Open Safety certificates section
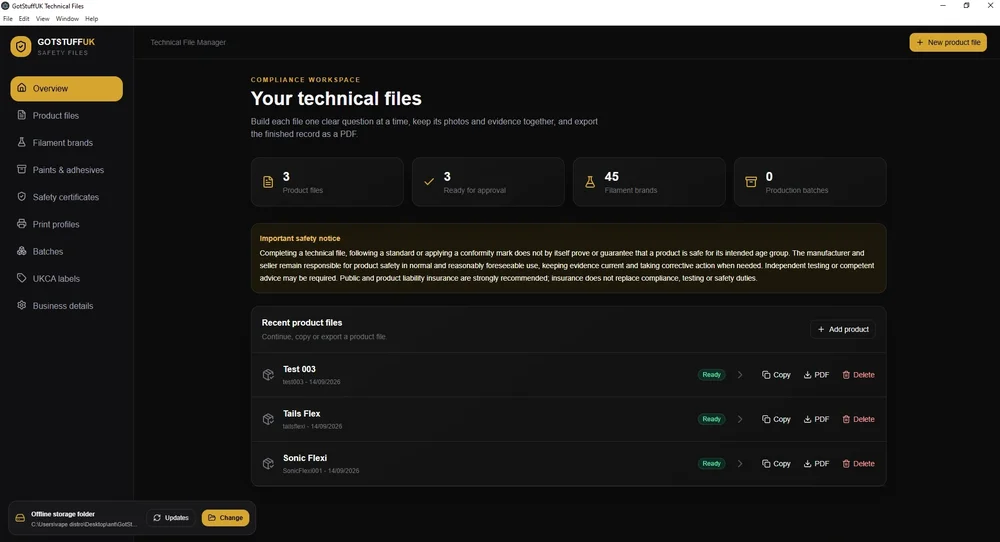 click(66, 197)
